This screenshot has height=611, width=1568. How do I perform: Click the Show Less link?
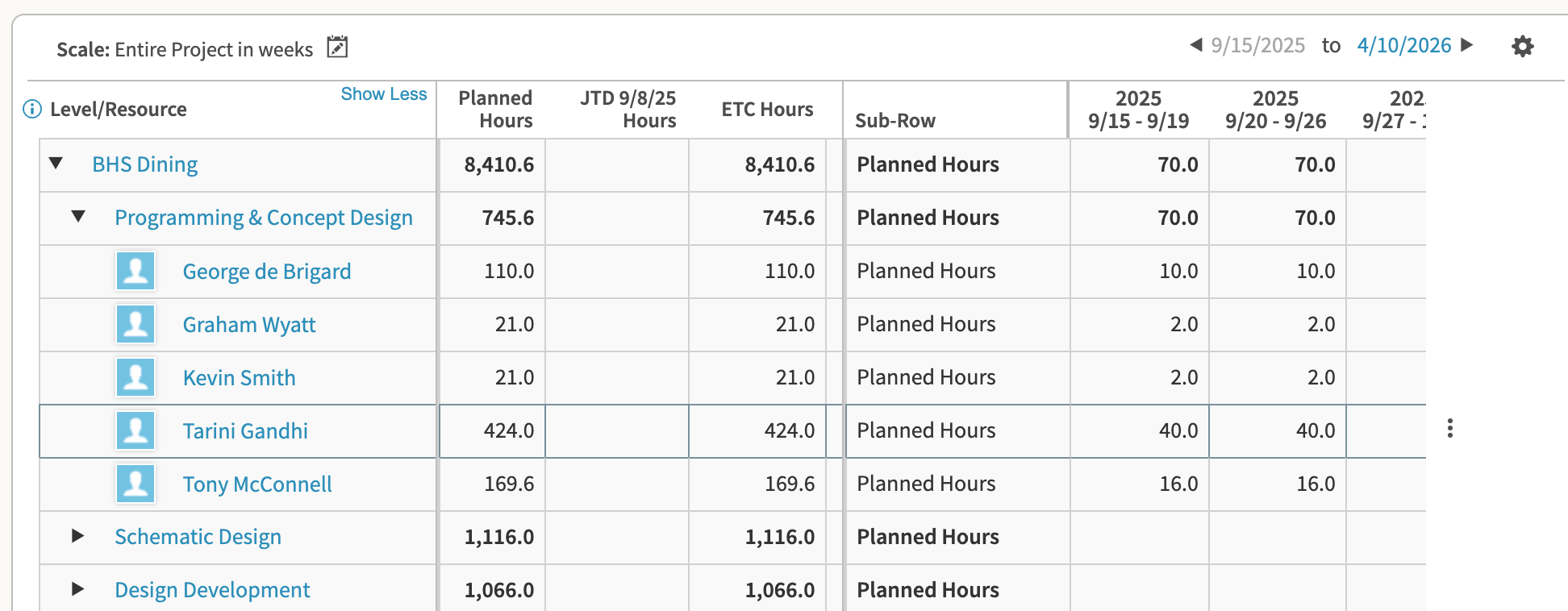pos(384,94)
